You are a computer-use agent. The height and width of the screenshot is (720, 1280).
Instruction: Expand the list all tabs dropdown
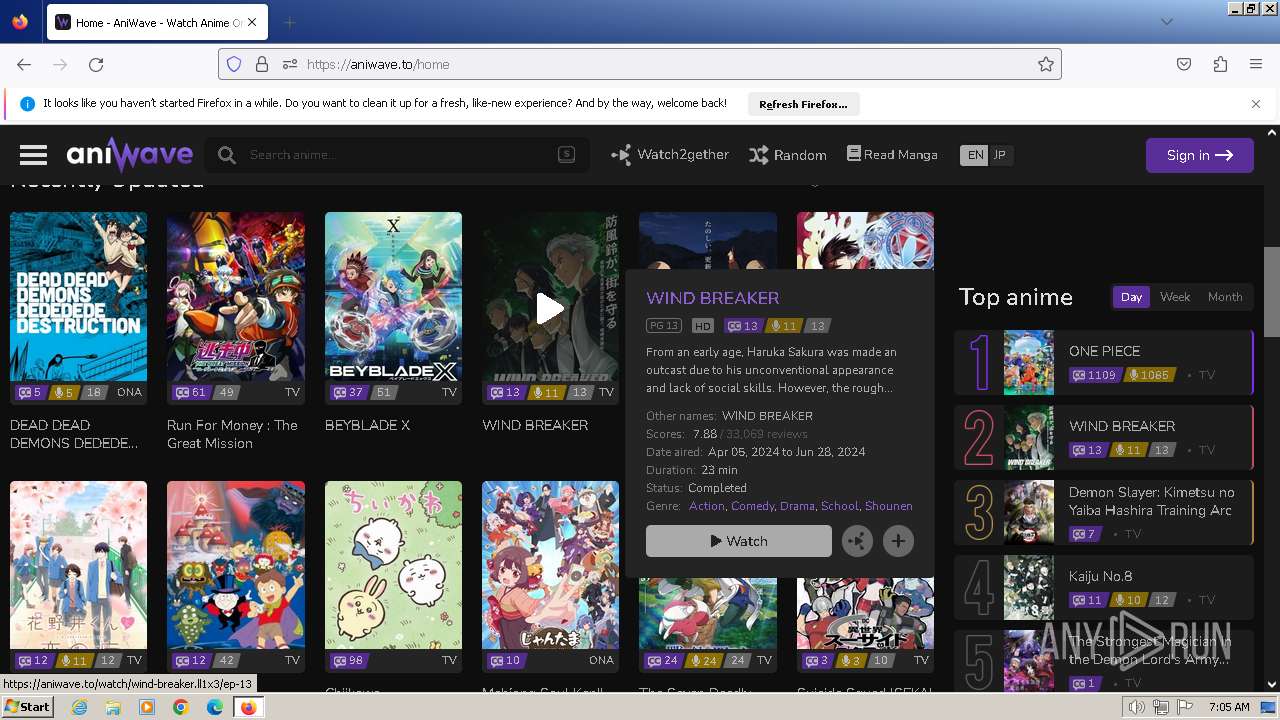pos(1166,22)
